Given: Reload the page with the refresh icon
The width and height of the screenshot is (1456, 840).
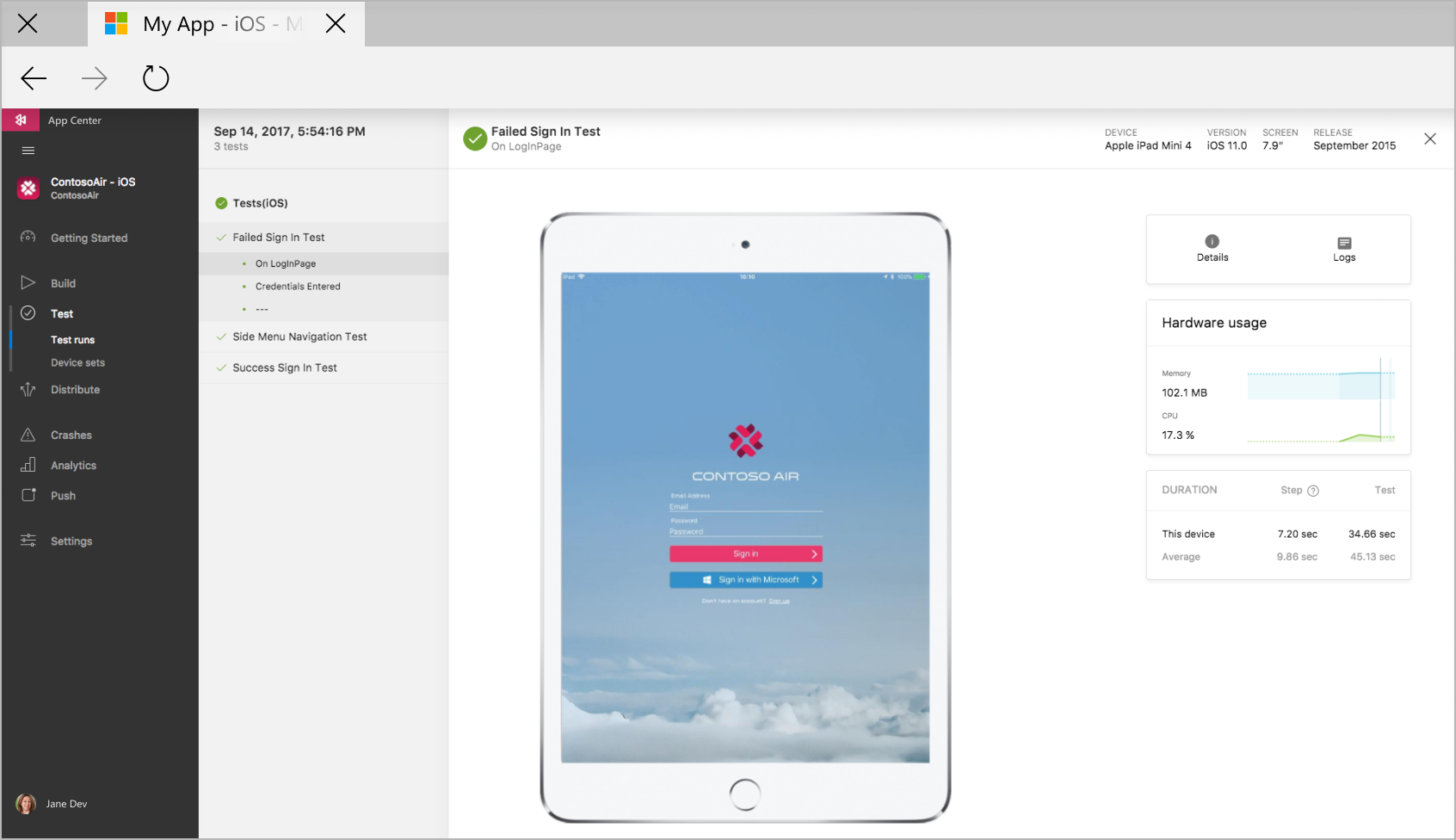Looking at the screenshot, I should click(155, 77).
